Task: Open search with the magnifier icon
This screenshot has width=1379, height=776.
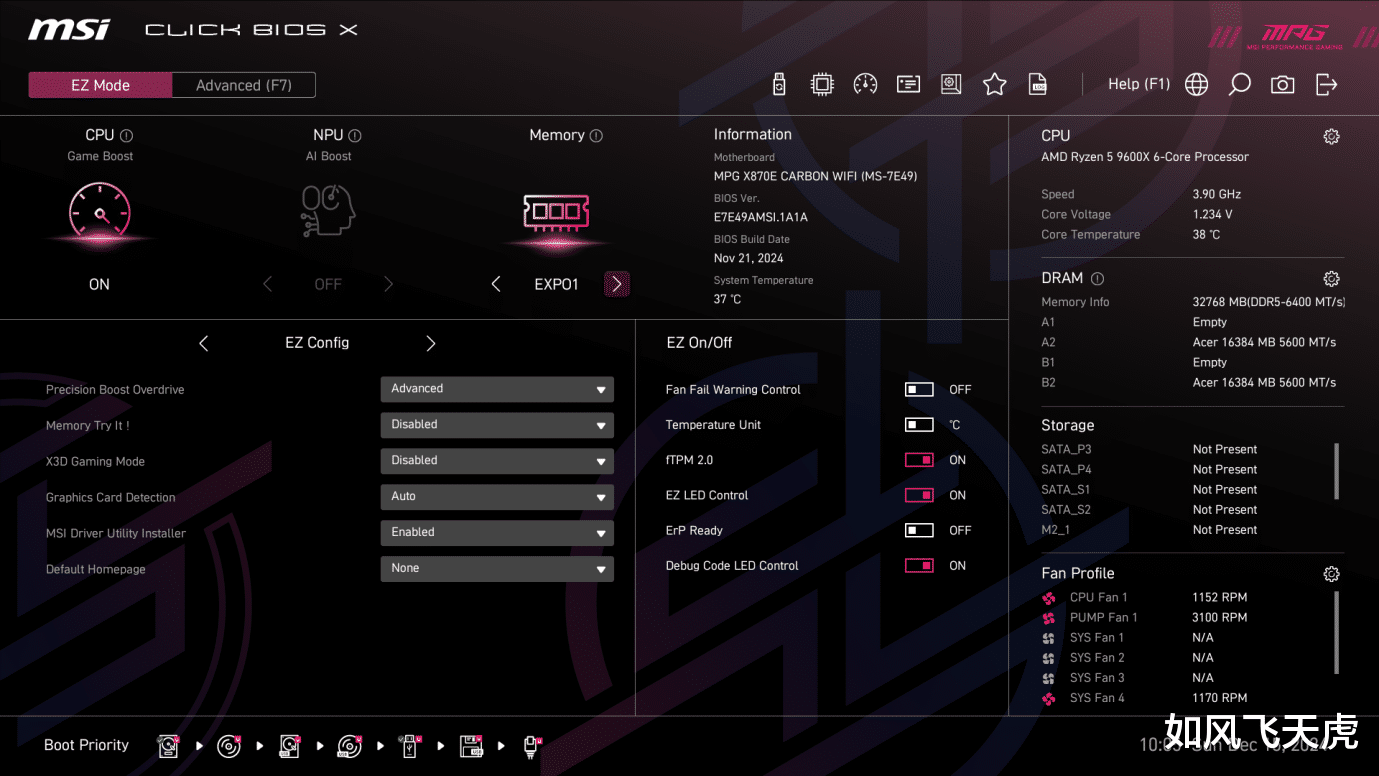Action: coord(1239,85)
